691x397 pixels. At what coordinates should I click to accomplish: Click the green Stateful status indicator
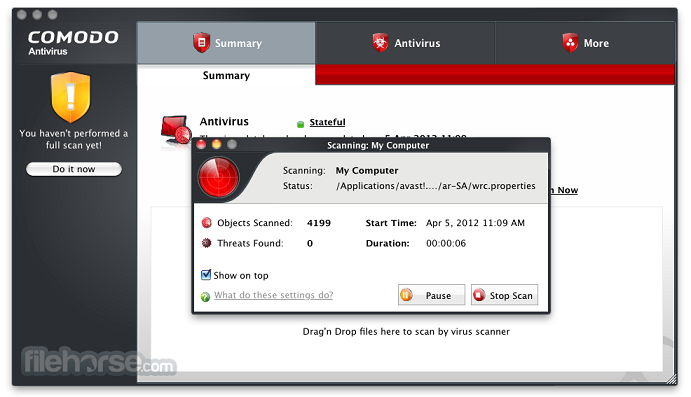pos(301,124)
